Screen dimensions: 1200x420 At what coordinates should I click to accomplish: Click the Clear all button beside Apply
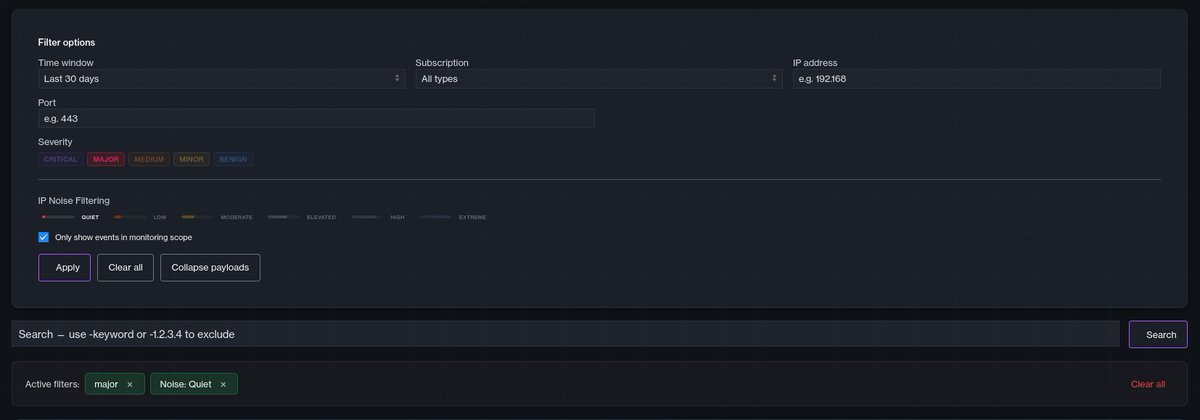(125, 268)
